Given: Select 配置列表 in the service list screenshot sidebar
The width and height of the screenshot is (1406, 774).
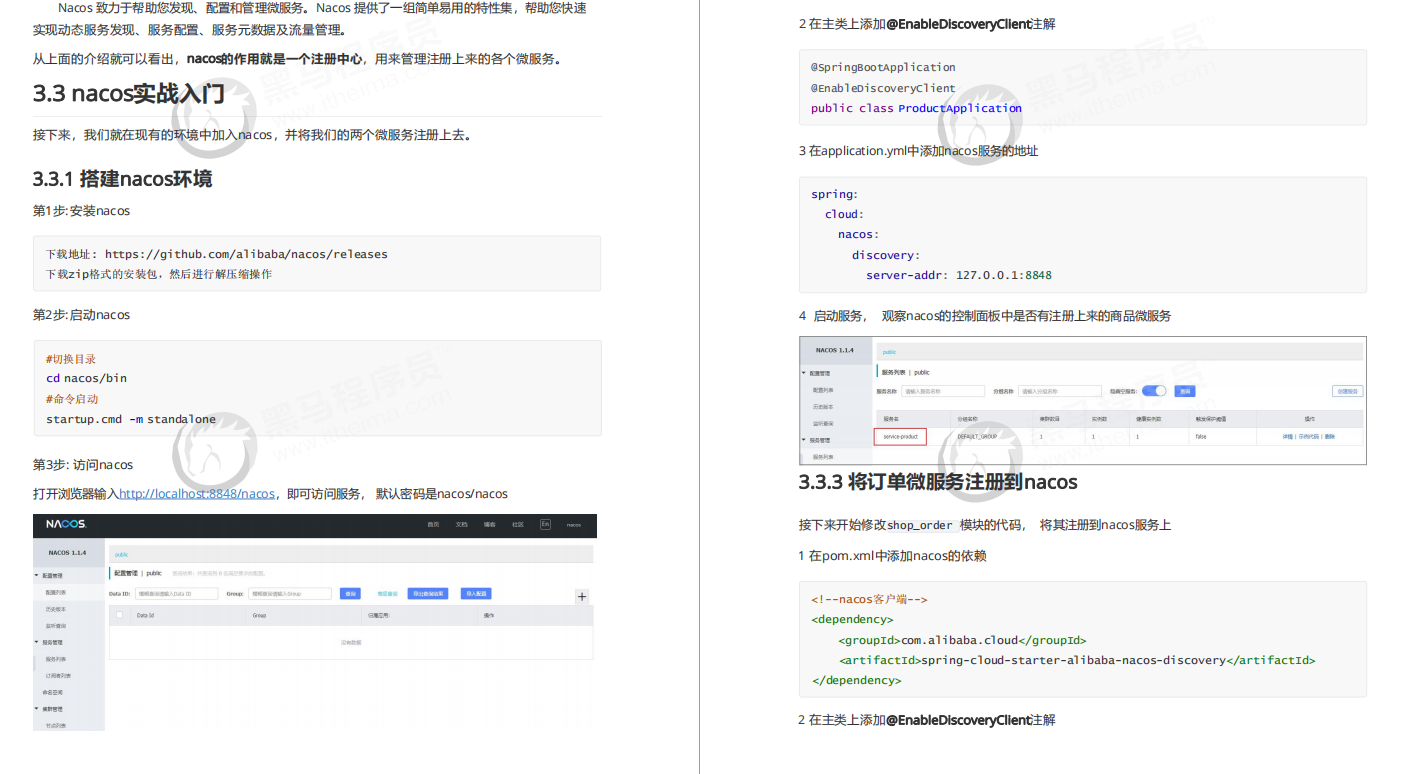Looking at the screenshot, I should tap(823, 390).
